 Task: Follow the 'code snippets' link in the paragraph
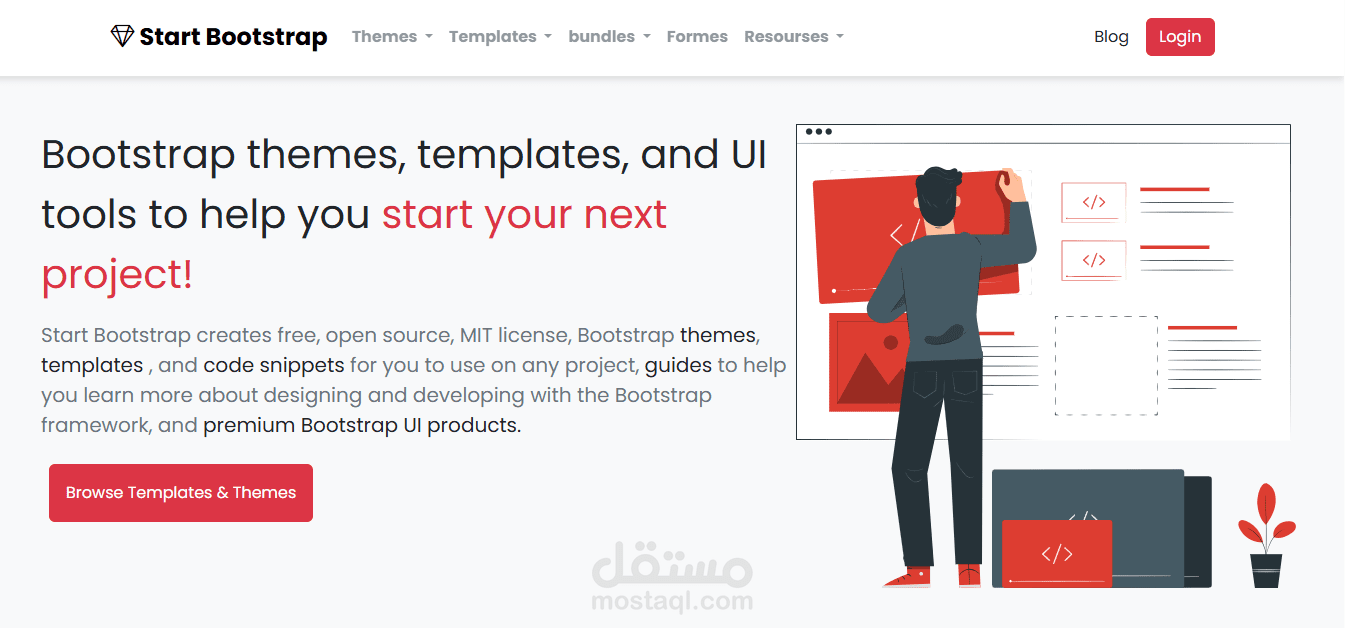274,364
